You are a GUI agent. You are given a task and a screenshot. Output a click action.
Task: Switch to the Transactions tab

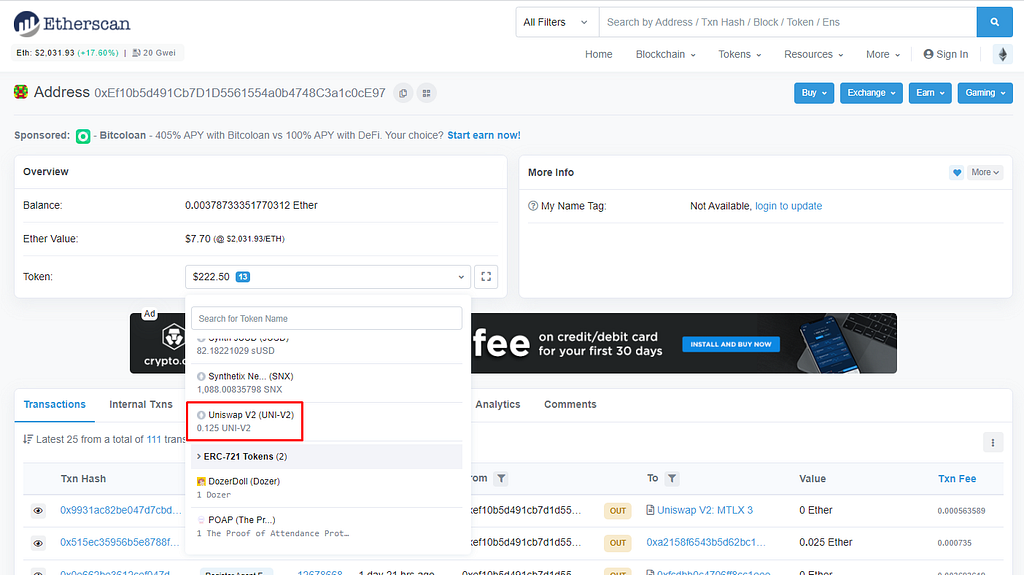click(55, 404)
